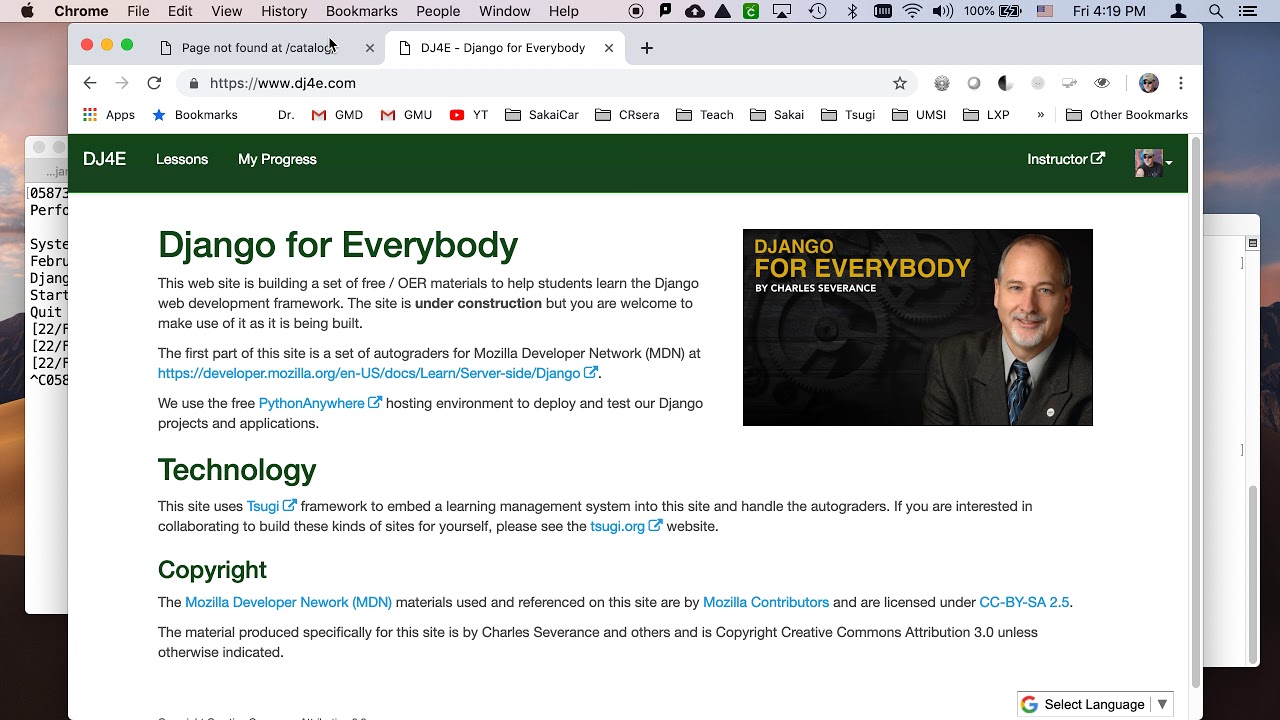Image resolution: width=1280 pixels, height=720 pixels.
Task: Open the History menu
Action: tap(284, 11)
